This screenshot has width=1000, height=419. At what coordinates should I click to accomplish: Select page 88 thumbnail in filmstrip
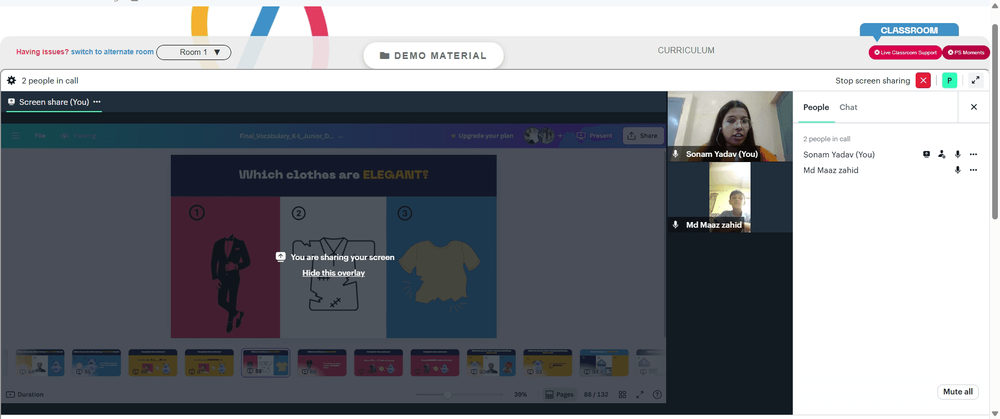(x=265, y=362)
